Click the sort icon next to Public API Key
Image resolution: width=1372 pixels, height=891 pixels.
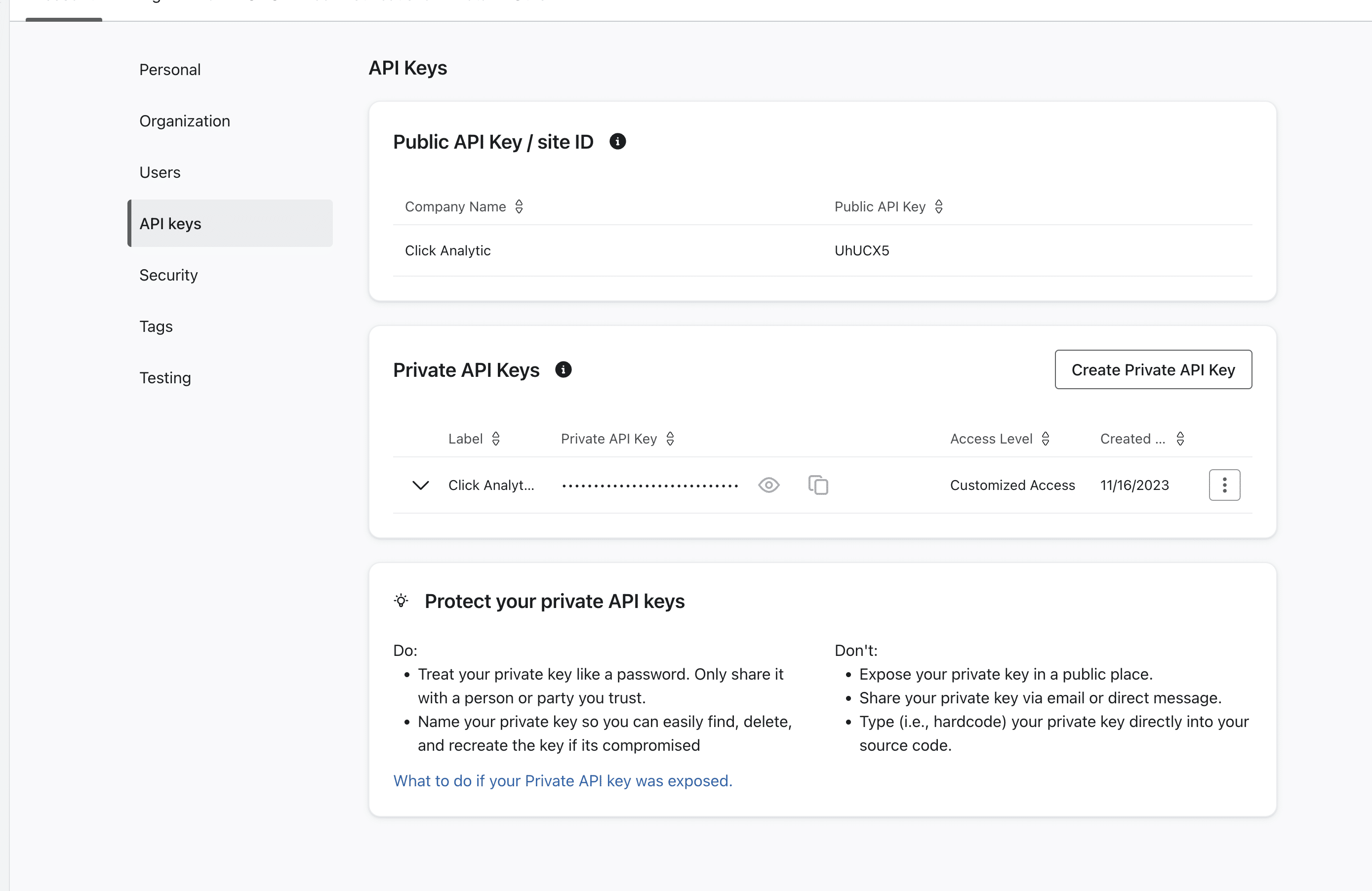(x=938, y=206)
